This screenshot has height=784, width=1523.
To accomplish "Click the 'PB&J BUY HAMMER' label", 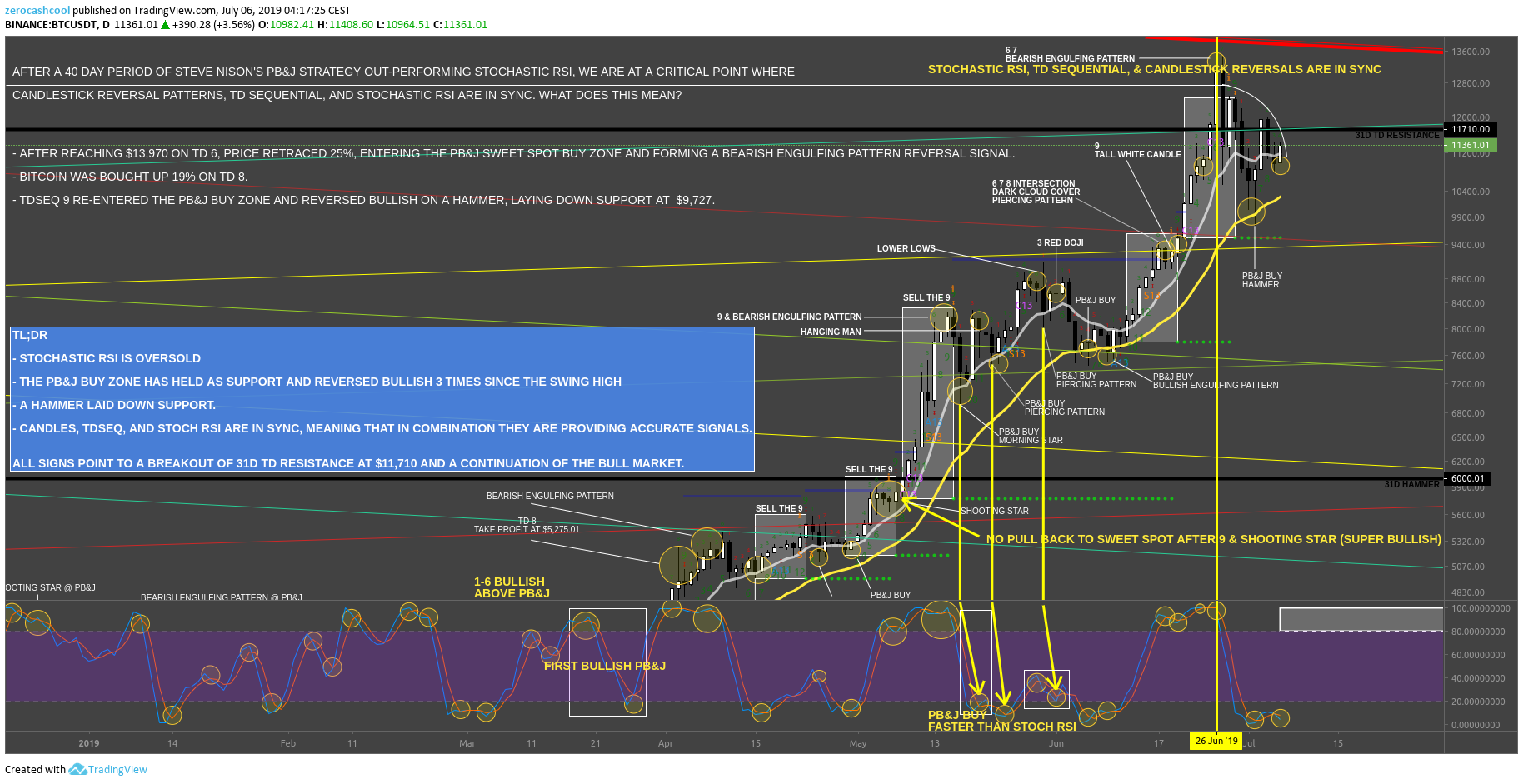I will (x=1261, y=280).
